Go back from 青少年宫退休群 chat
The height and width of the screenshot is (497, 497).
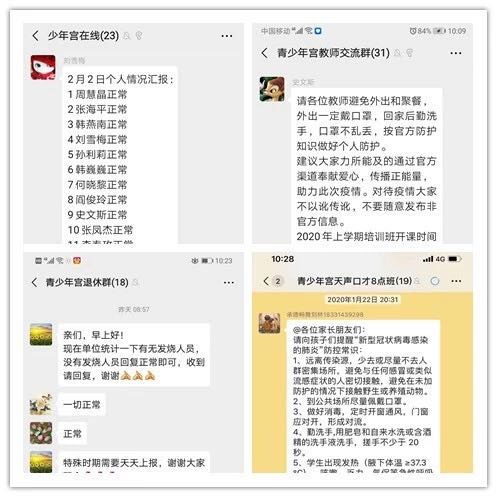[34, 282]
